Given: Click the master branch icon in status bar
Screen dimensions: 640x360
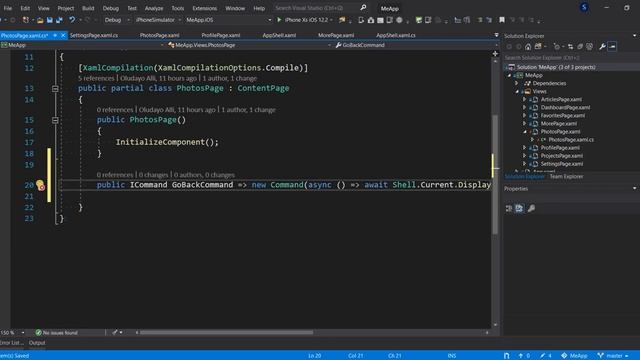Looking at the screenshot, I should [x=600, y=356].
